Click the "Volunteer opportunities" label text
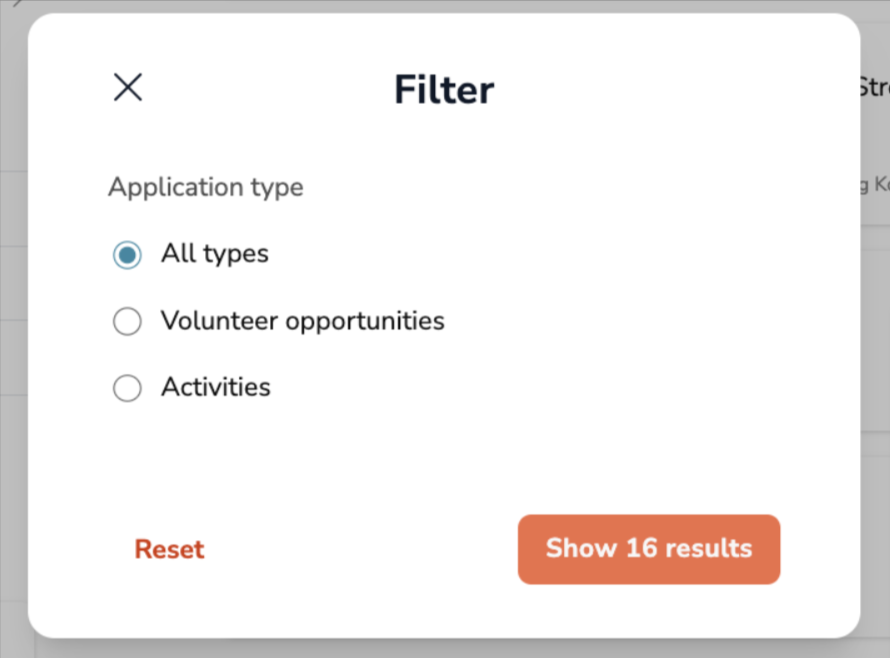Viewport: 890px width, 658px height. tap(302, 321)
